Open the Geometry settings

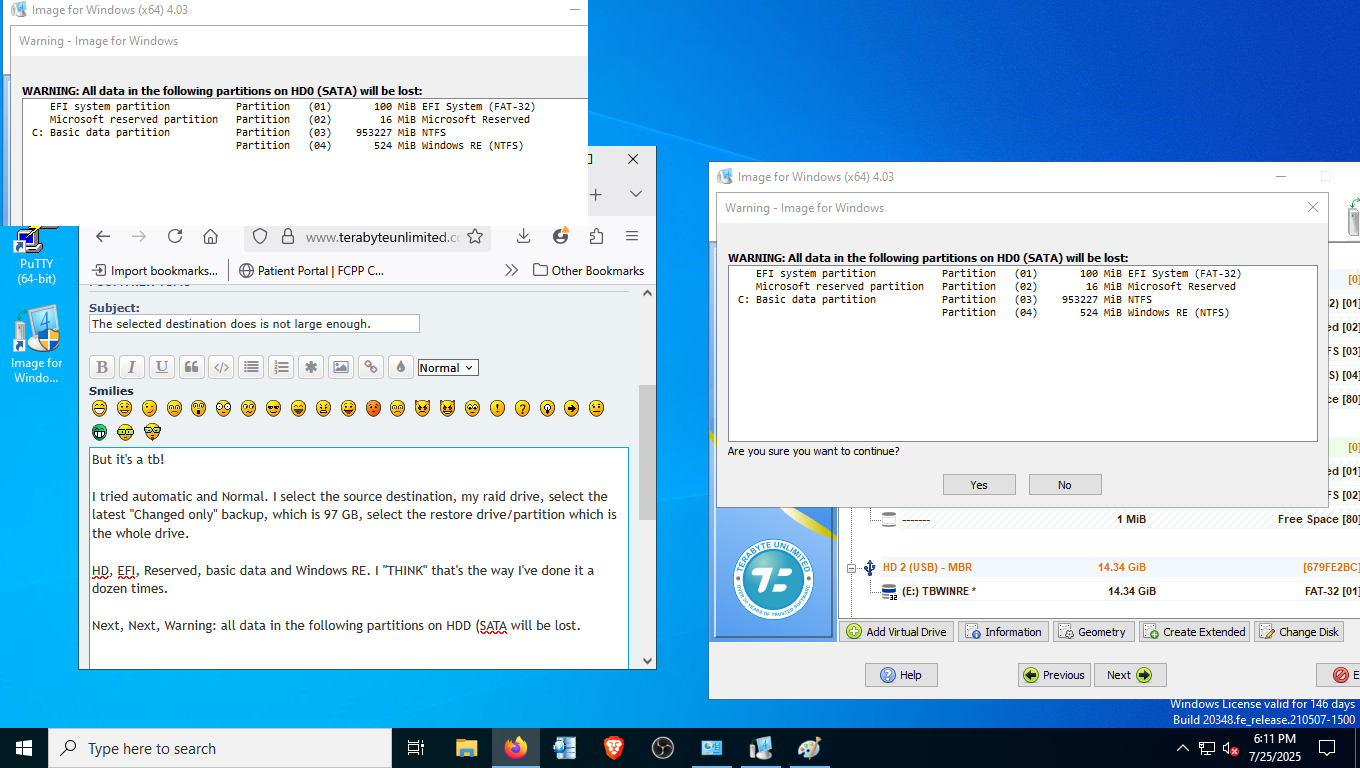click(1093, 632)
